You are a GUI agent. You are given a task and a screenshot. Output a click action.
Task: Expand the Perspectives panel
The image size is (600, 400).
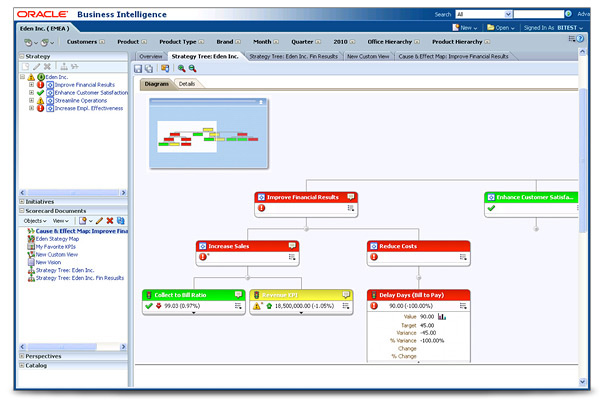[22, 356]
